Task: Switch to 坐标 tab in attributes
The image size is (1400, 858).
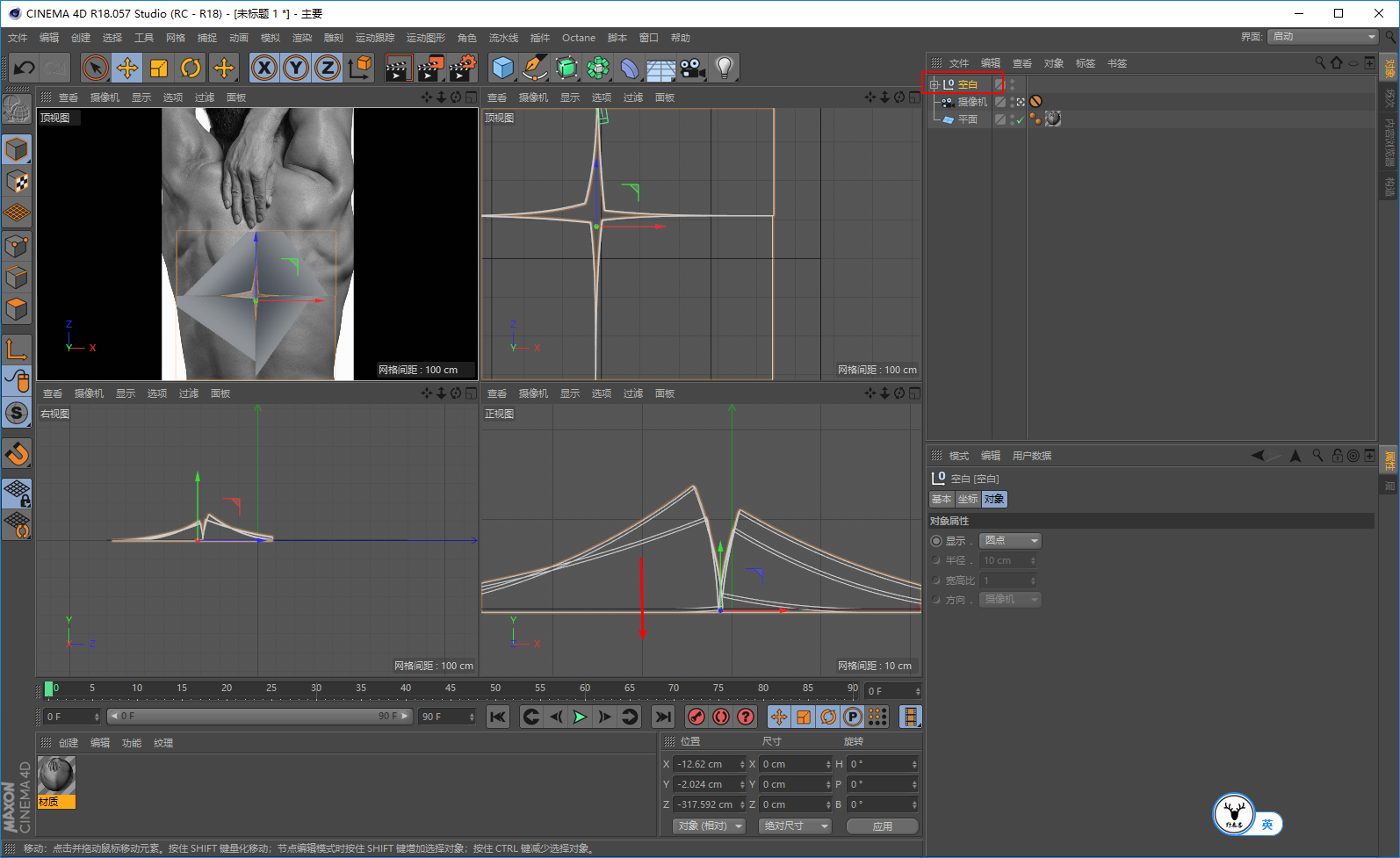Action: 968,499
